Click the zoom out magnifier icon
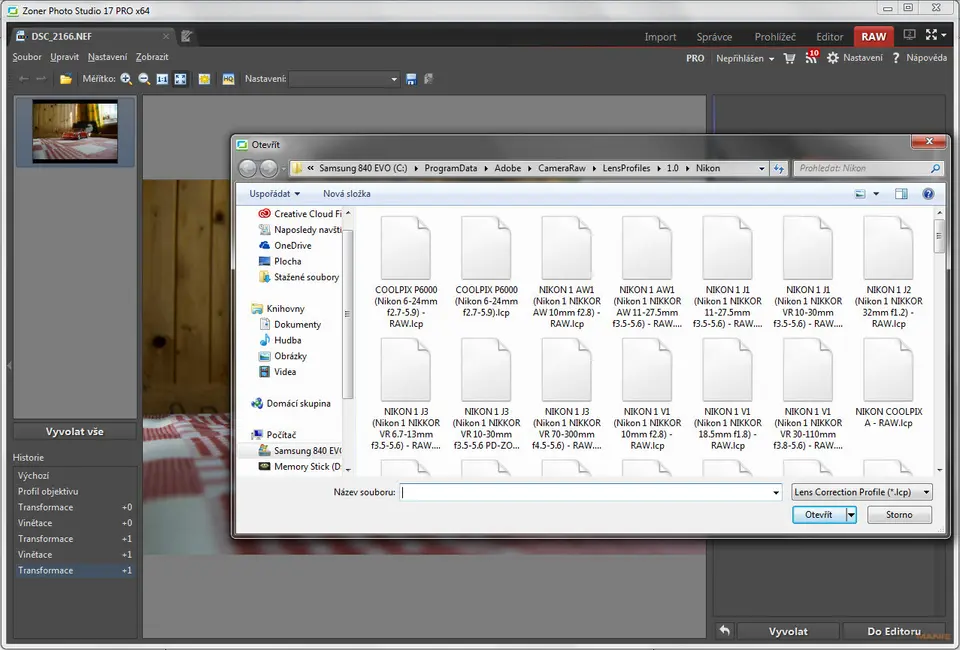 145,79
